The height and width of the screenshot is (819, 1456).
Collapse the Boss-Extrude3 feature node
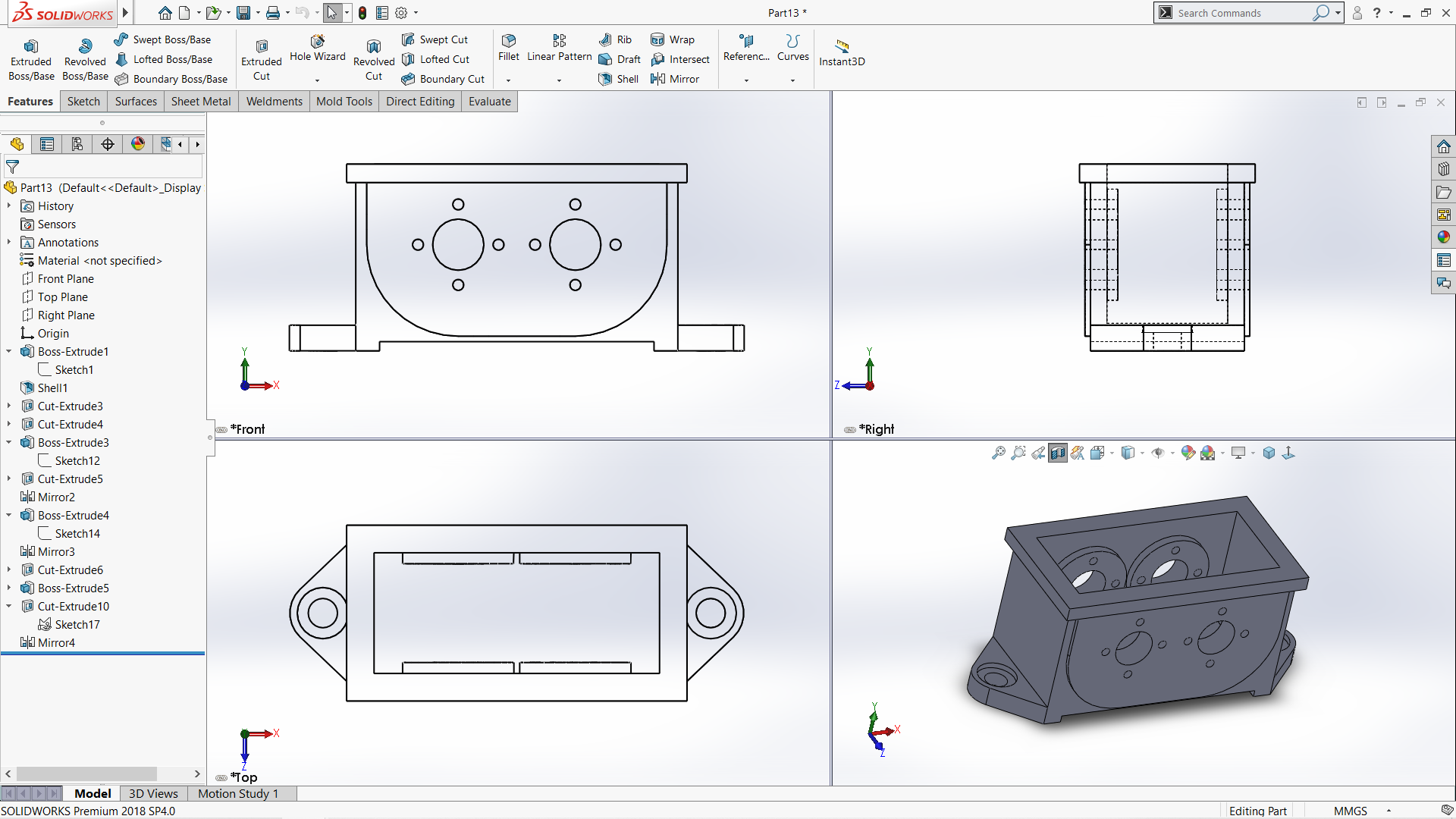click(x=9, y=443)
